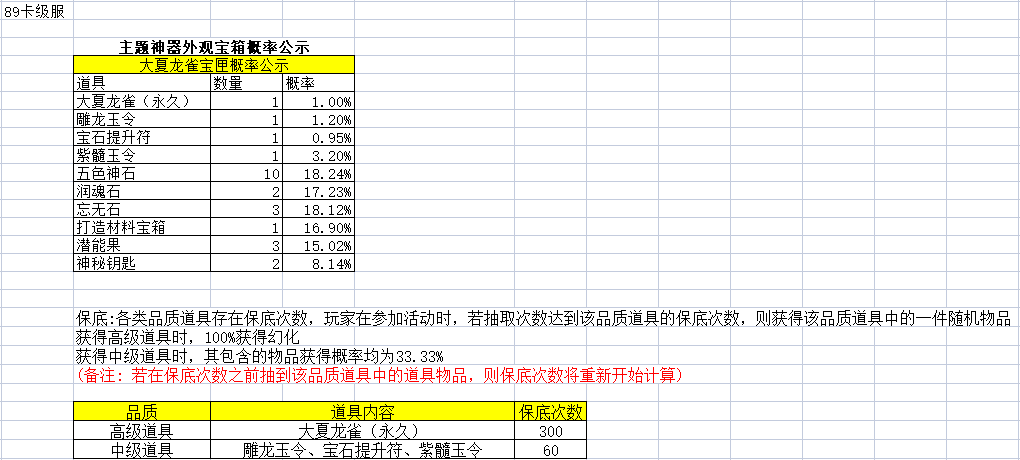
Task: Click the red 备注 note line
Action: click(379, 375)
